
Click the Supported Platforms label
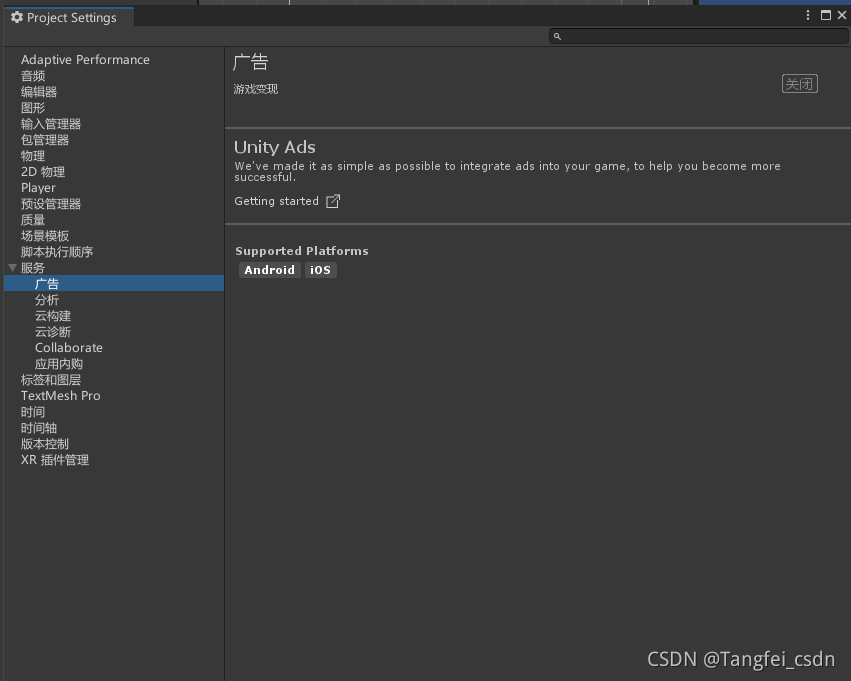click(302, 251)
